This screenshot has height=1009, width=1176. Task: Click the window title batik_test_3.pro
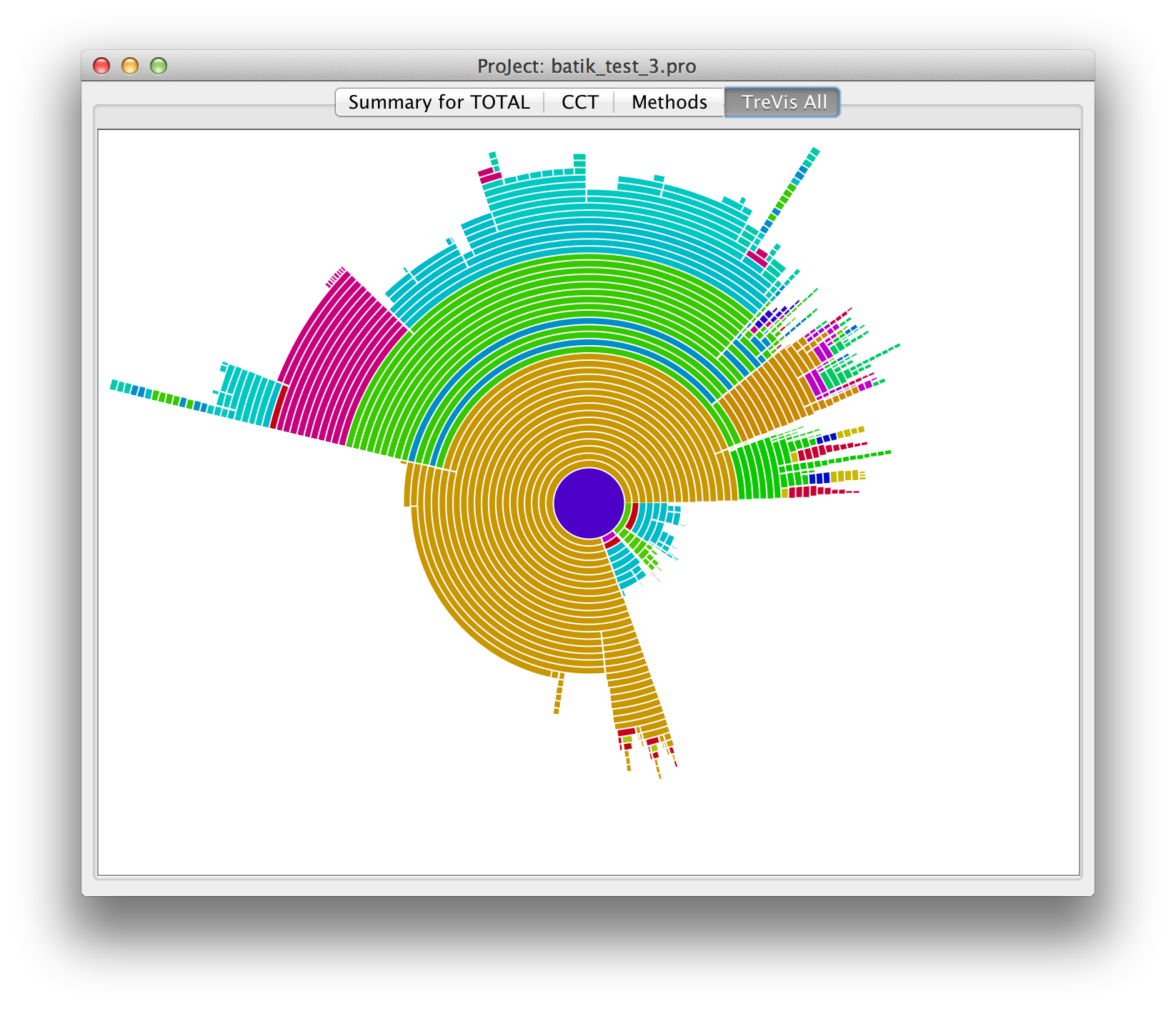(x=587, y=66)
